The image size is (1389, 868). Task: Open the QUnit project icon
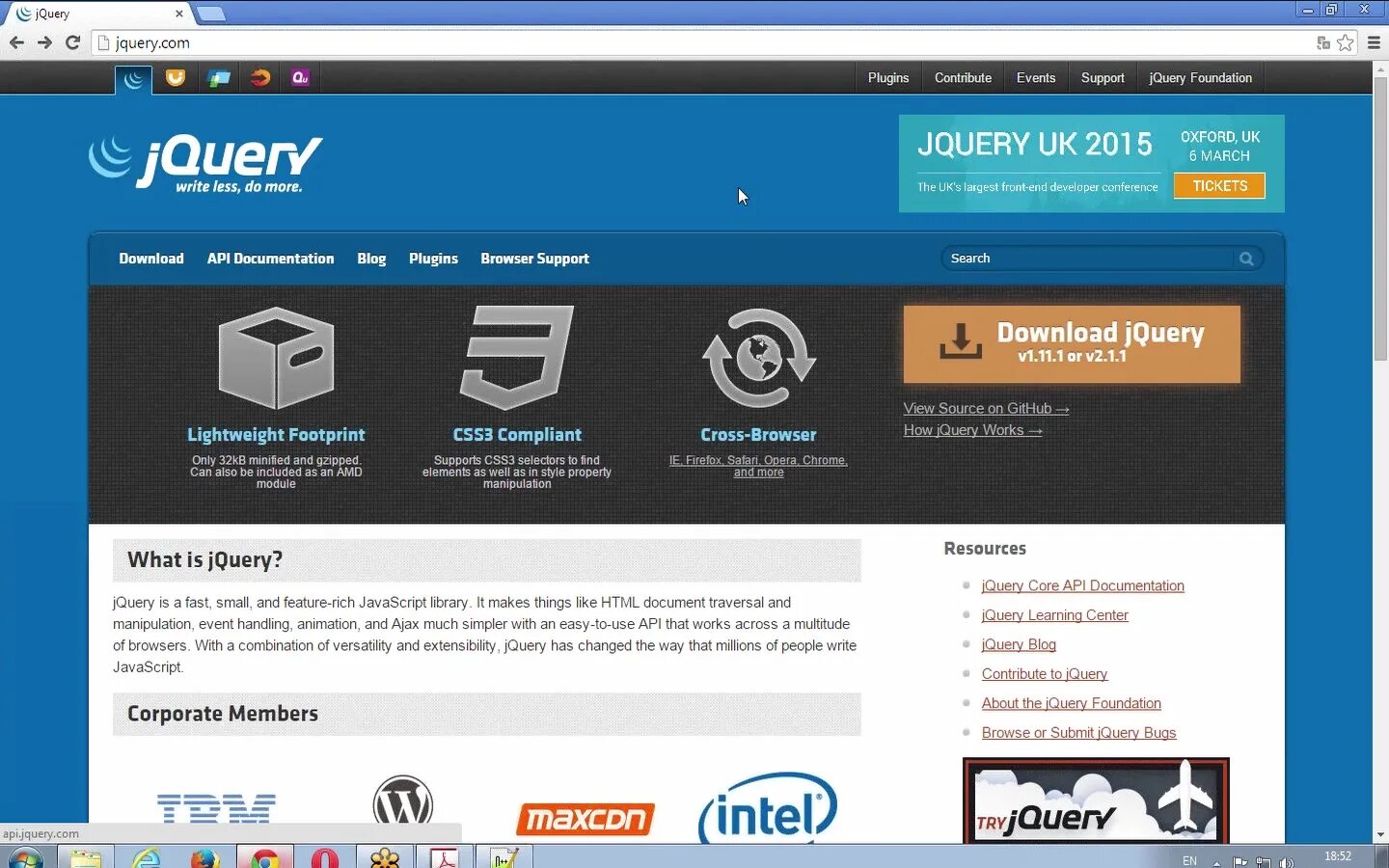(300, 78)
